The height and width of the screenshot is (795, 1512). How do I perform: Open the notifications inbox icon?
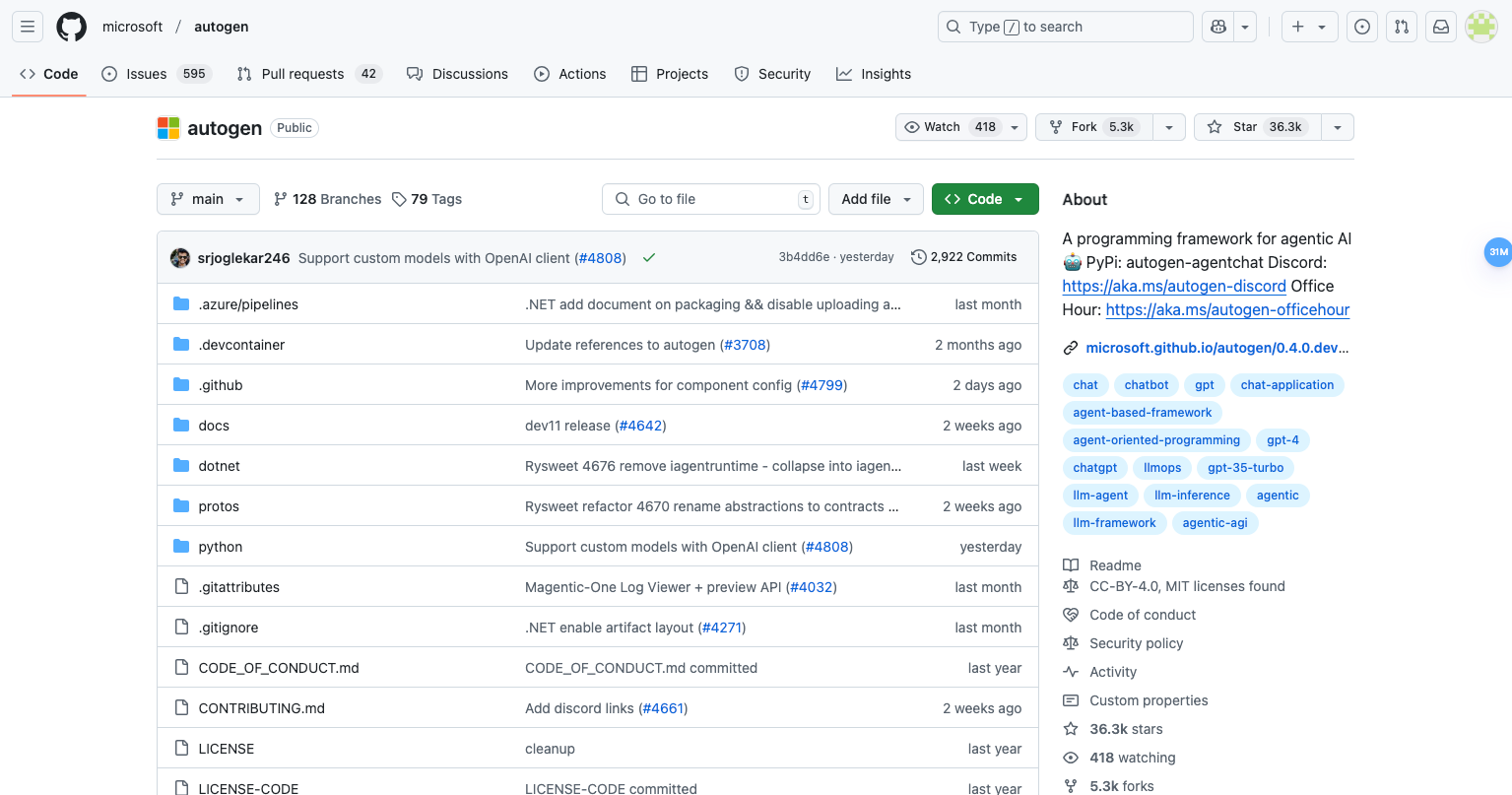coord(1441,27)
